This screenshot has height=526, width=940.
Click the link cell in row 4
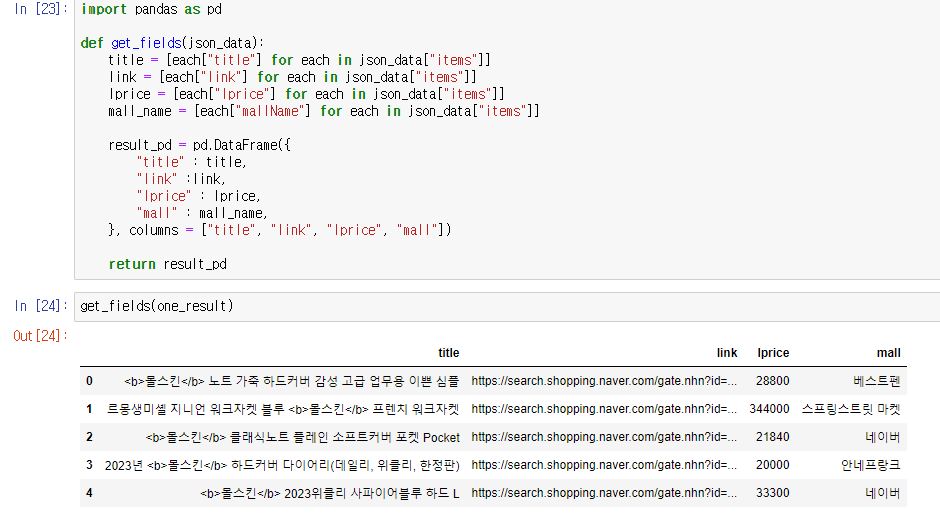(x=604, y=494)
